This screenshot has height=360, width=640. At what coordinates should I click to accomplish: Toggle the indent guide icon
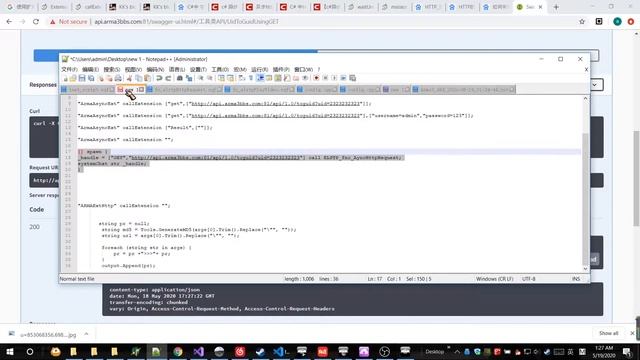point(260,78)
